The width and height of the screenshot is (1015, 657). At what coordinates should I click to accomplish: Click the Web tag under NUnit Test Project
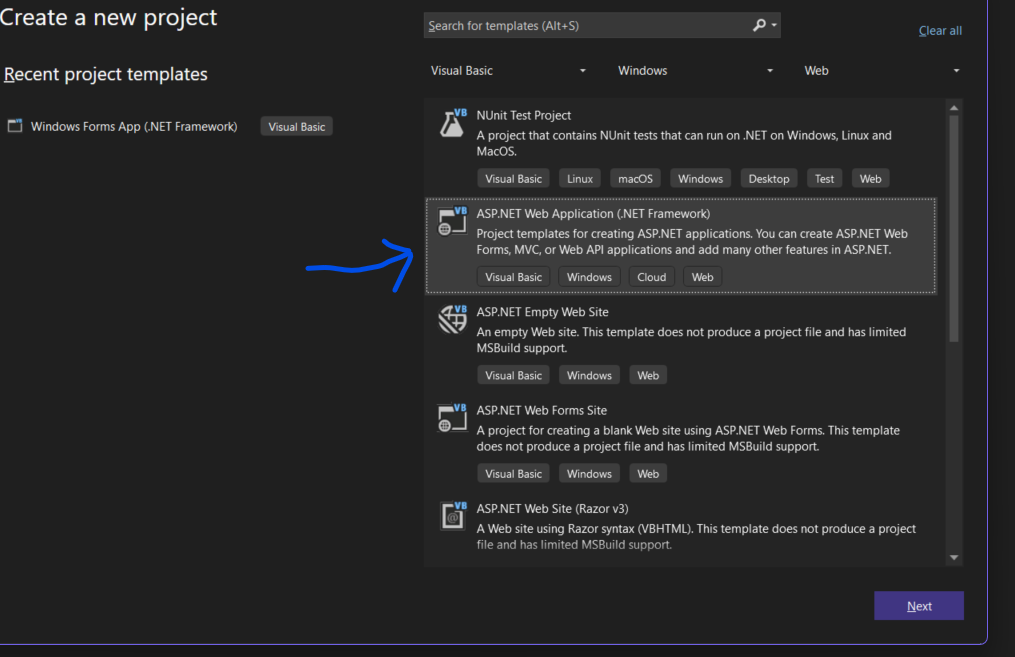870,179
